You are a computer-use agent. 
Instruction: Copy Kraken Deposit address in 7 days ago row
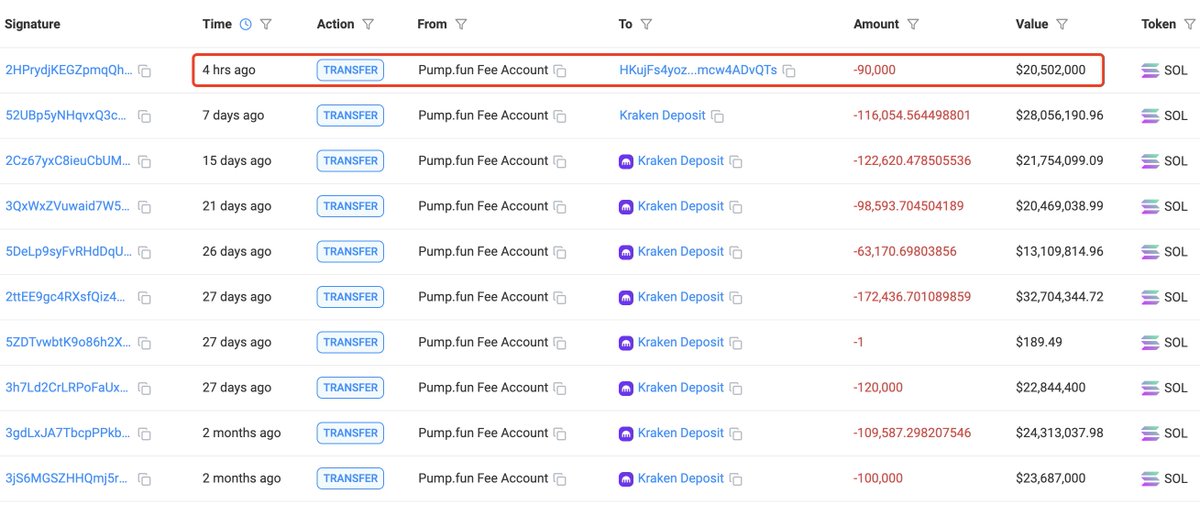coord(717,116)
